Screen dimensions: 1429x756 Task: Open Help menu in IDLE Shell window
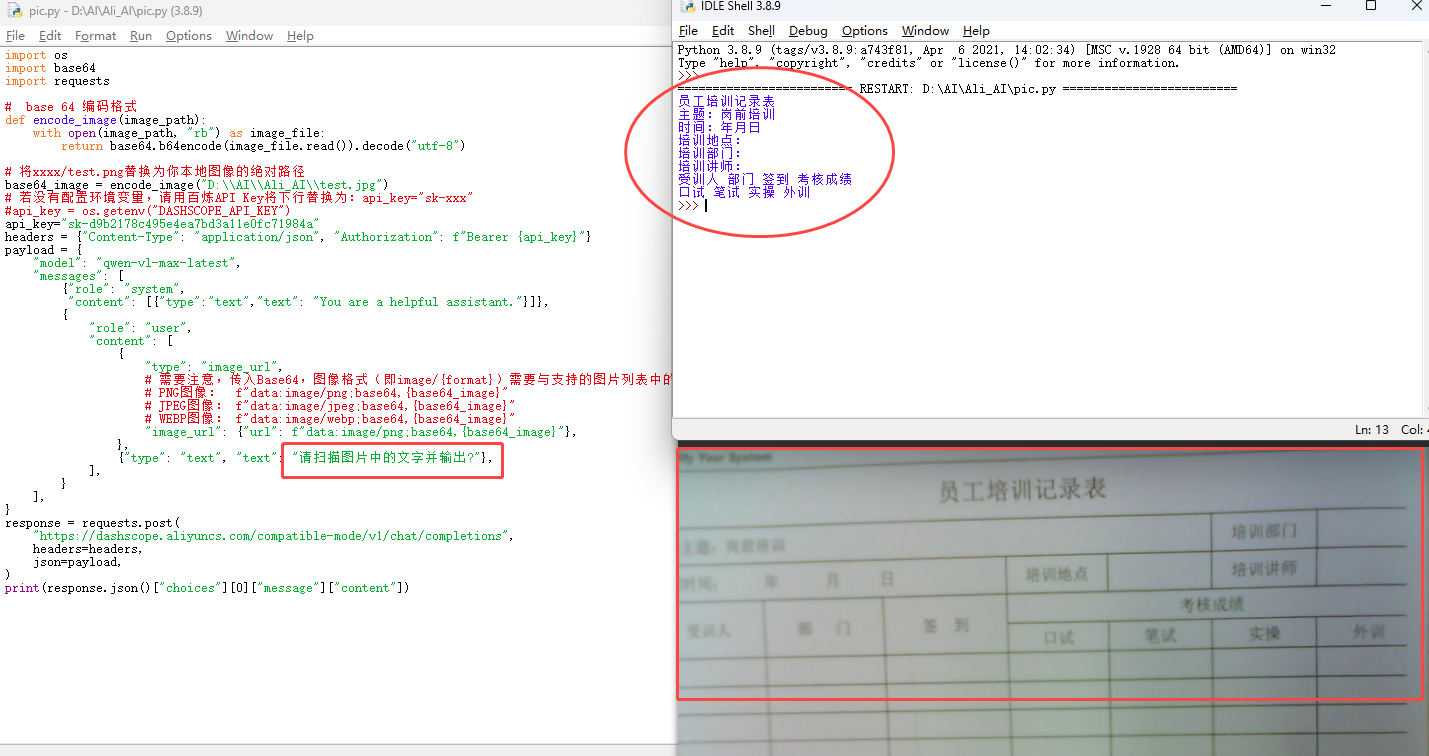[x=976, y=31]
